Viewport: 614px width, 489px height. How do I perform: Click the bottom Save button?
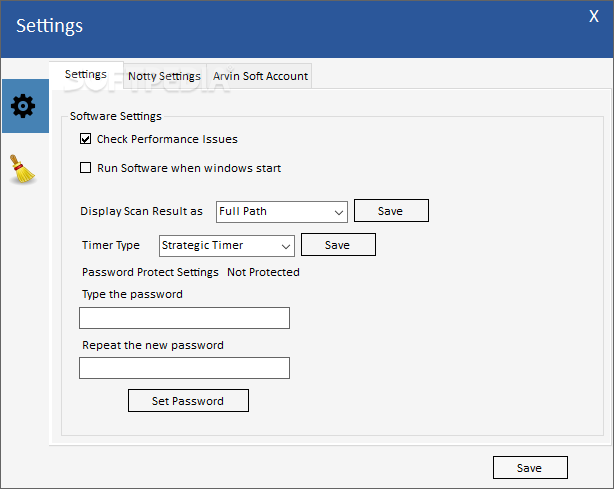[x=530, y=467]
